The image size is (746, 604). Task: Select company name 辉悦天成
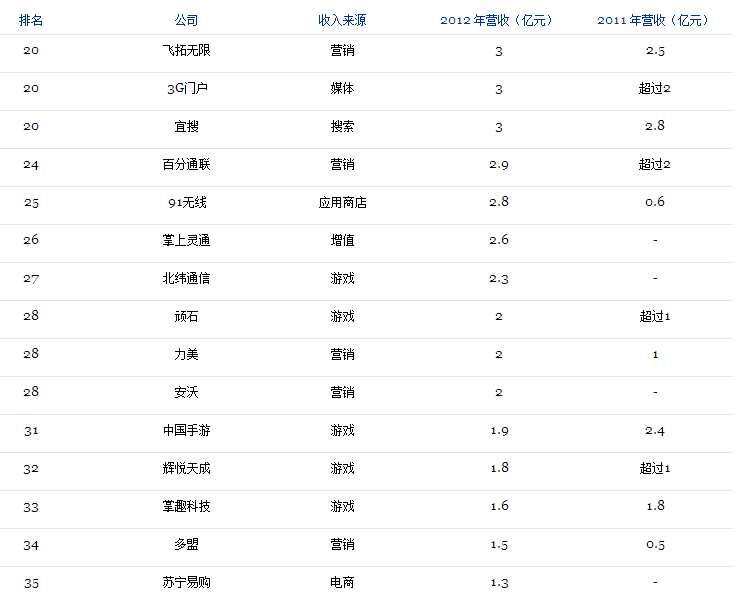click(186, 468)
